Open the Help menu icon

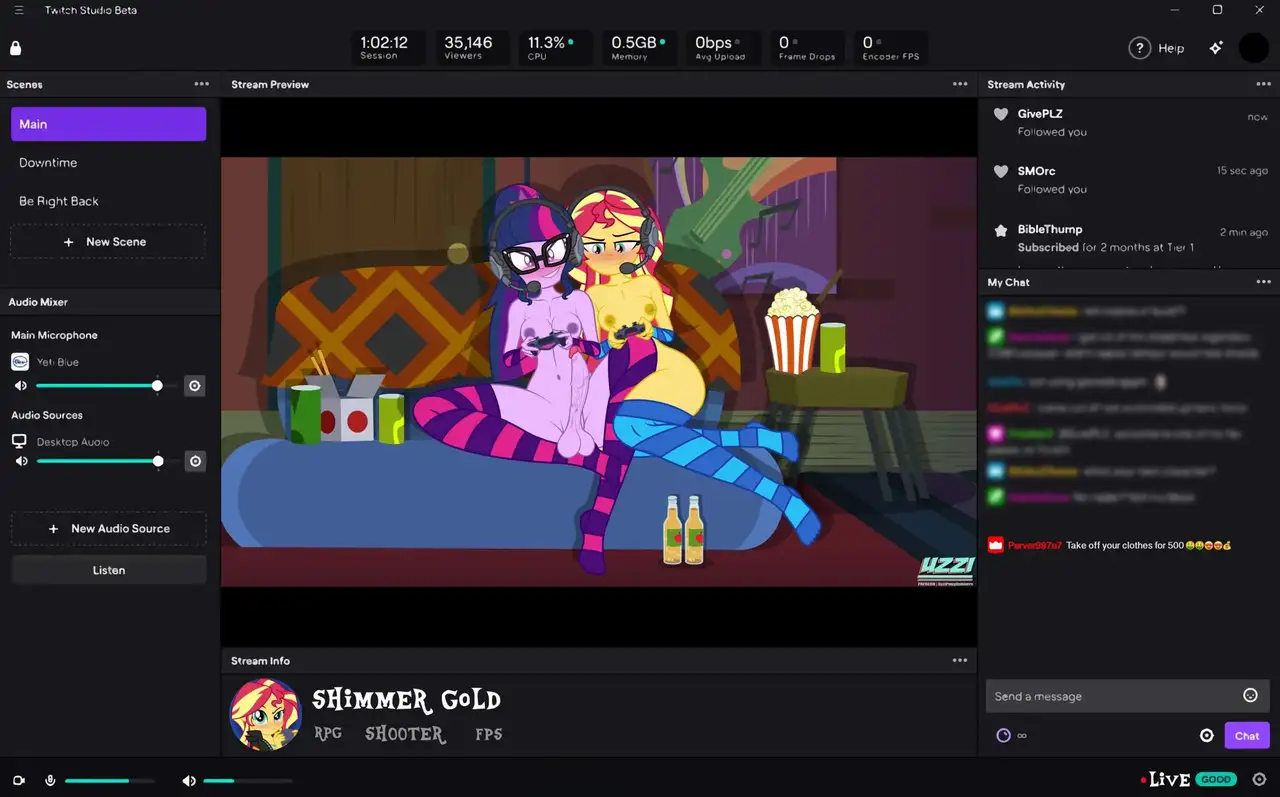point(1139,48)
